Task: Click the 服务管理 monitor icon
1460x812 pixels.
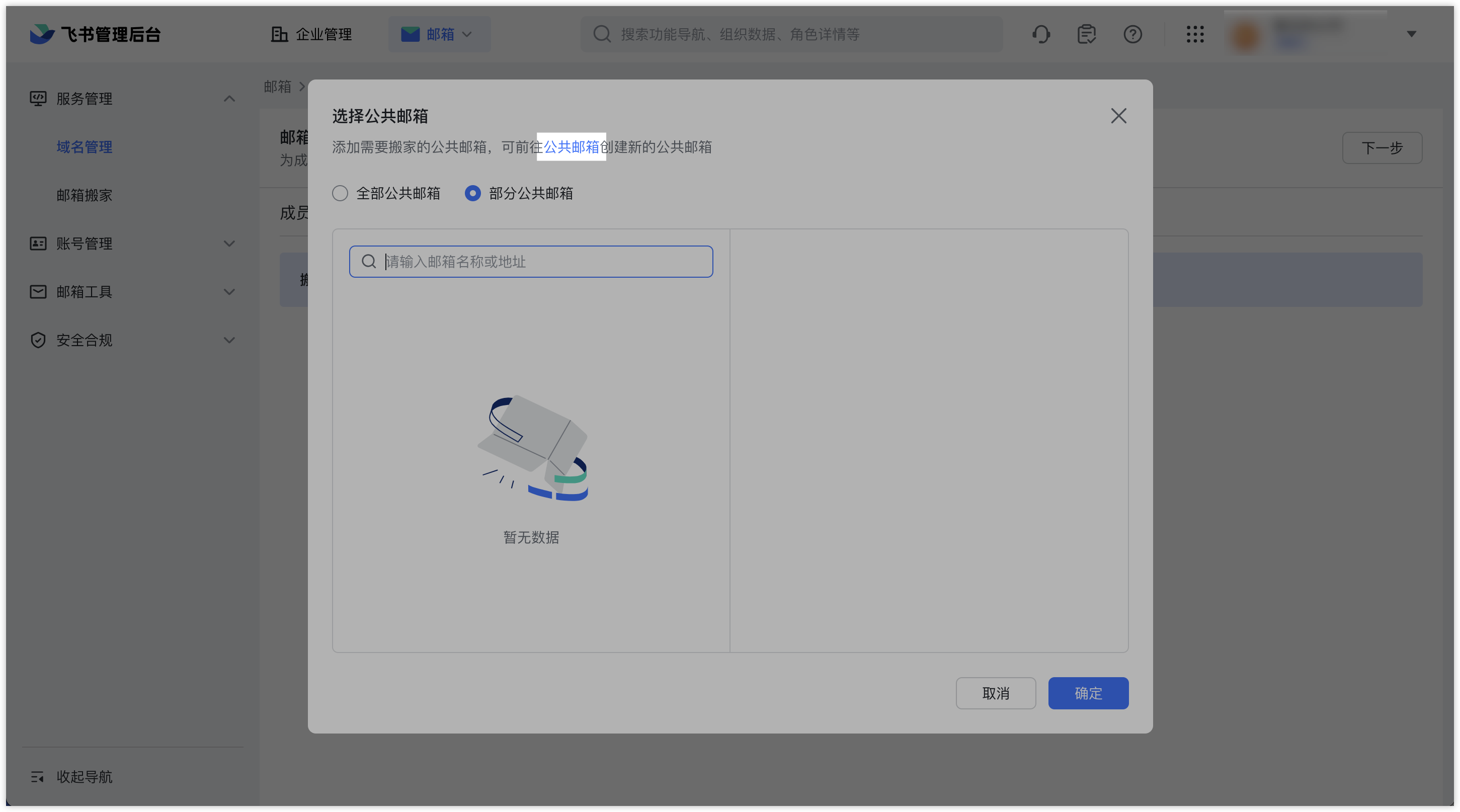Action: click(x=38, y=99)
